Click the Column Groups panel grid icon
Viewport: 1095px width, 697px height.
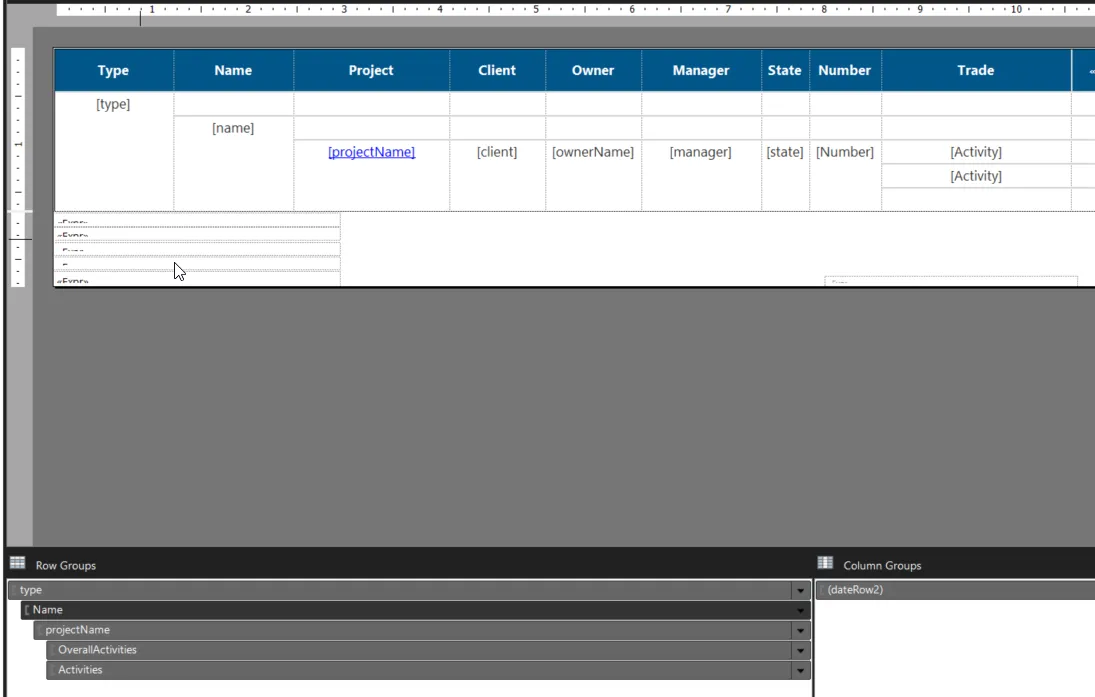click(825, 563)
